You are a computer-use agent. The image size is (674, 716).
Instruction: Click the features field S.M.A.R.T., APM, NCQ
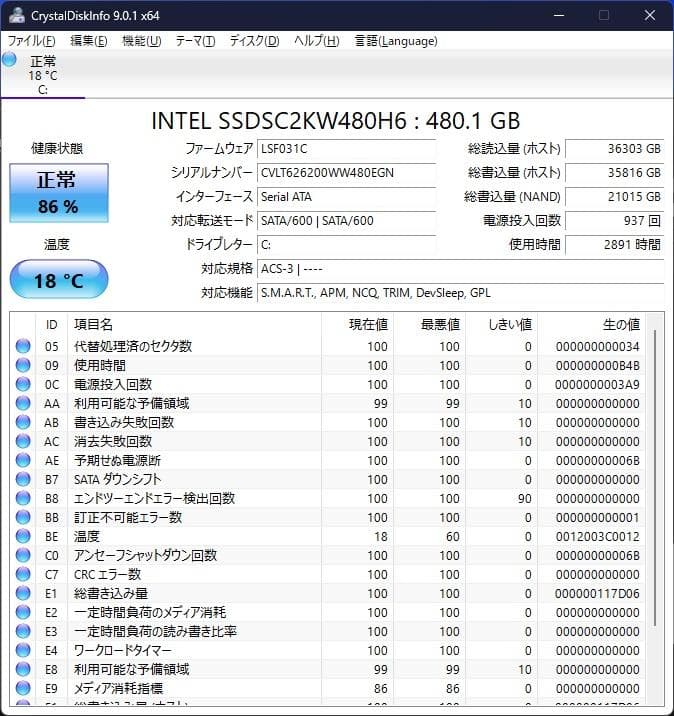click(460, 293)
